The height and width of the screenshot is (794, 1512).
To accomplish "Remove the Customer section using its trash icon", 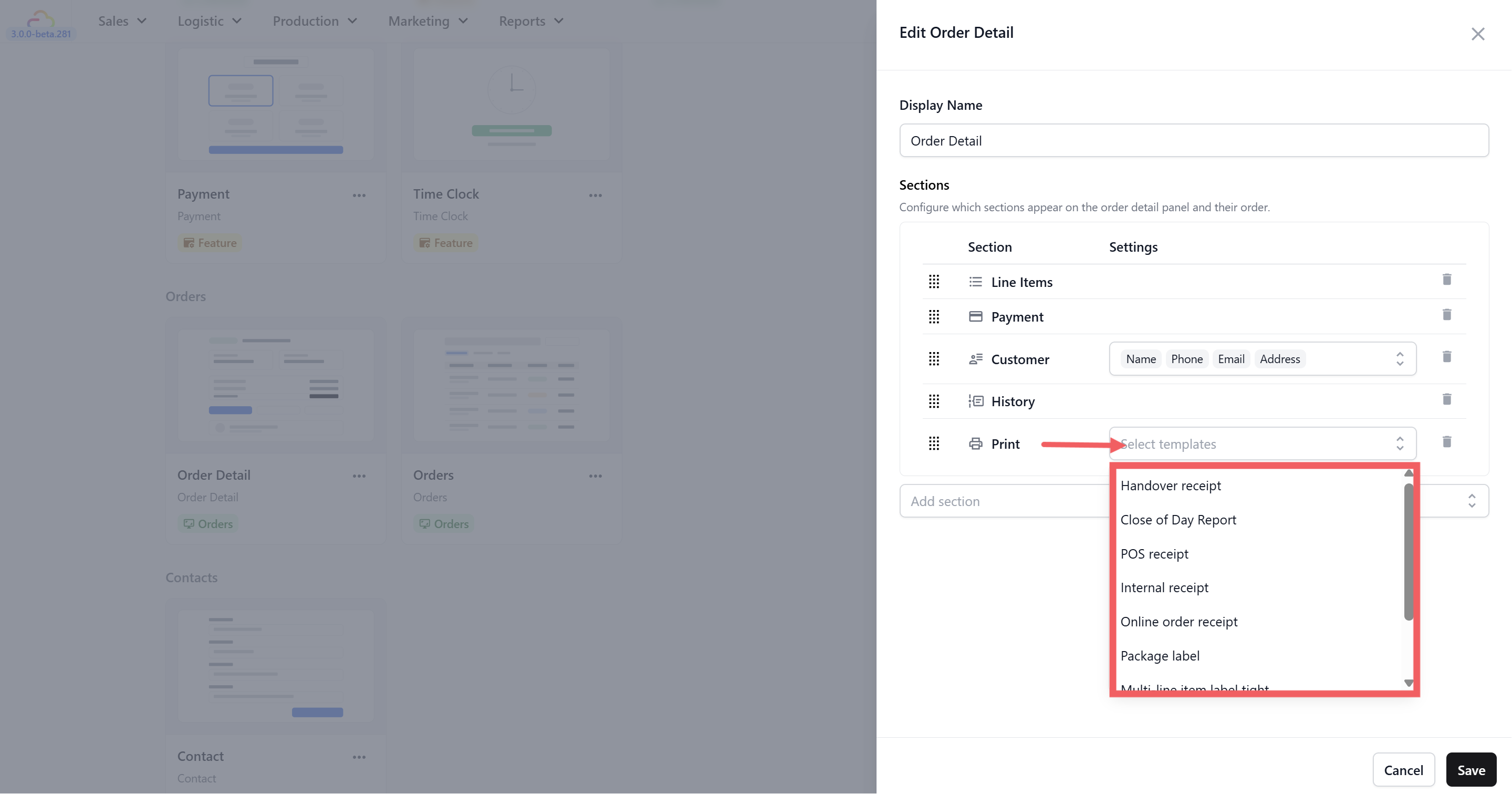I will coord(1446,357).
